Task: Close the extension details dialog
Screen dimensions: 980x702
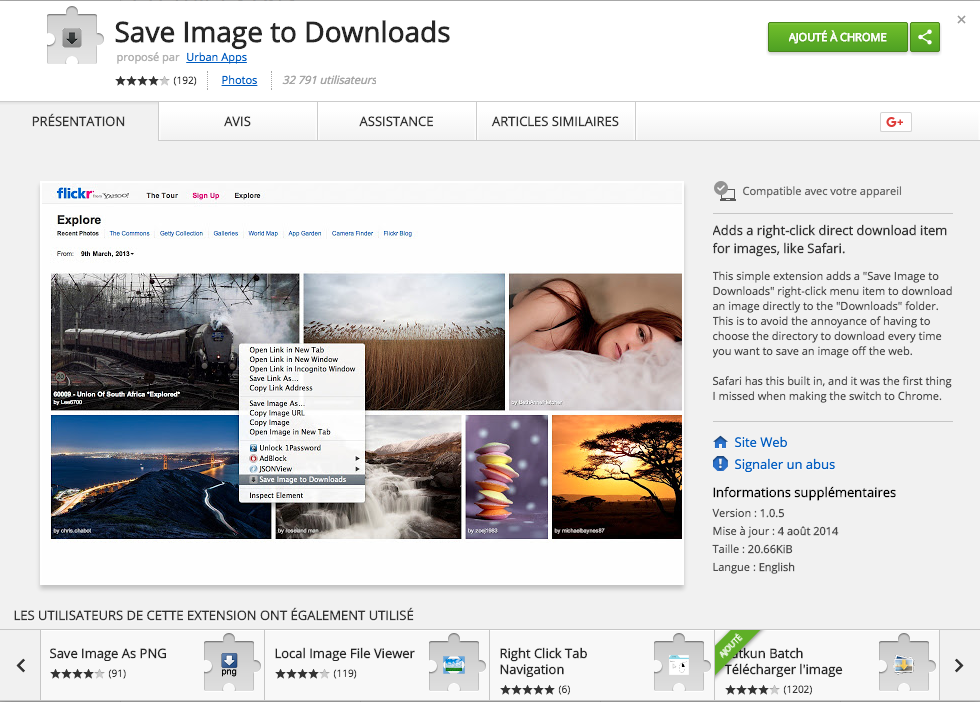Action: [961, 20]
